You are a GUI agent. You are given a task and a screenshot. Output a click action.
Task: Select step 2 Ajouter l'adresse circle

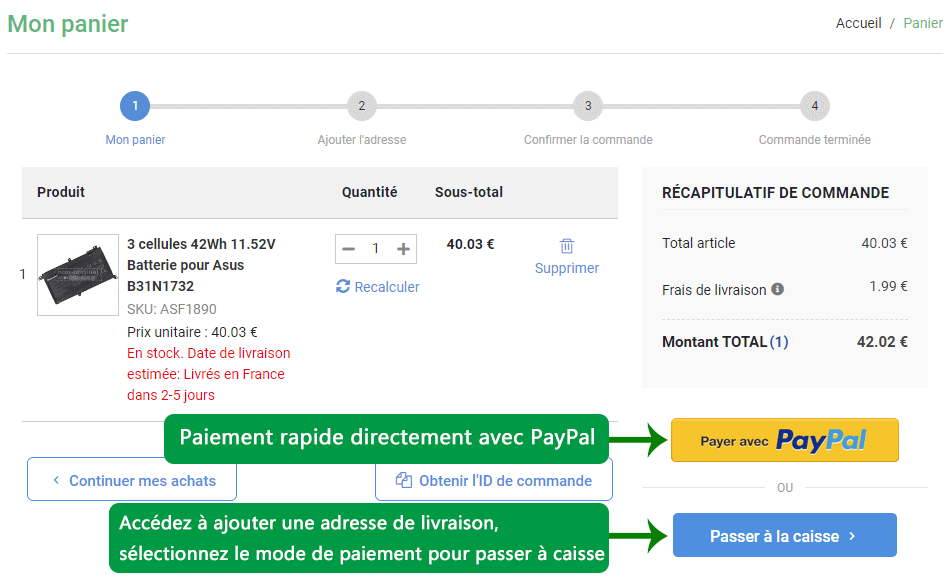(362, 106)
